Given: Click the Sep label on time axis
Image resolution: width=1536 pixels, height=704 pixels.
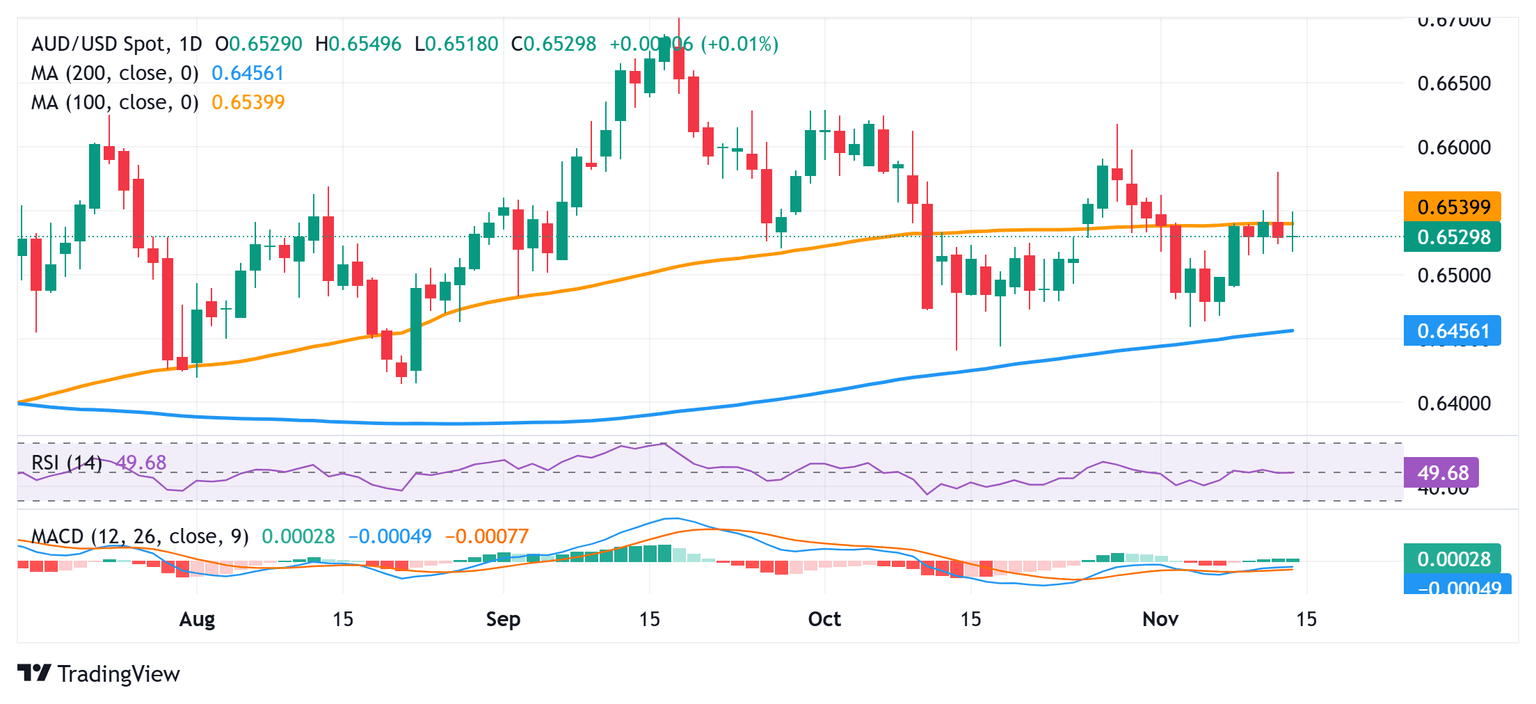Looking at the screenshot, I should point(503,620).
